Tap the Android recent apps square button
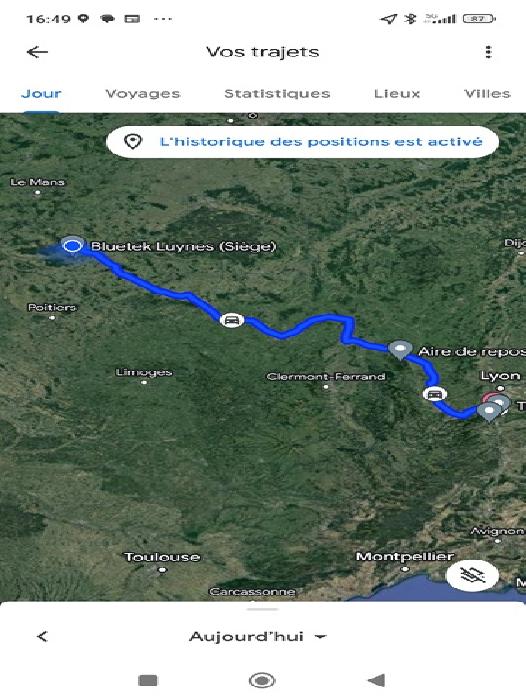The width and height of the screenshot is (526, 700). 148,680
